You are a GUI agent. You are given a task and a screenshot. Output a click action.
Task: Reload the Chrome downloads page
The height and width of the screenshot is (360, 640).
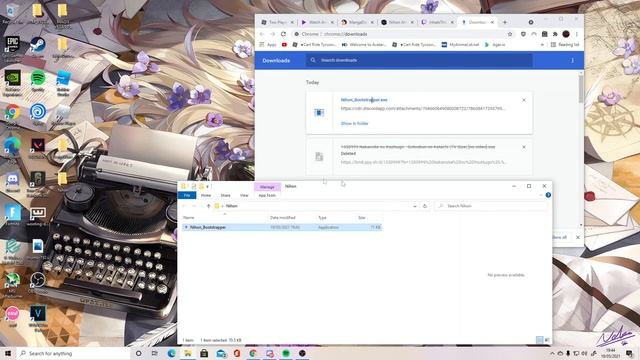point(283,34)
